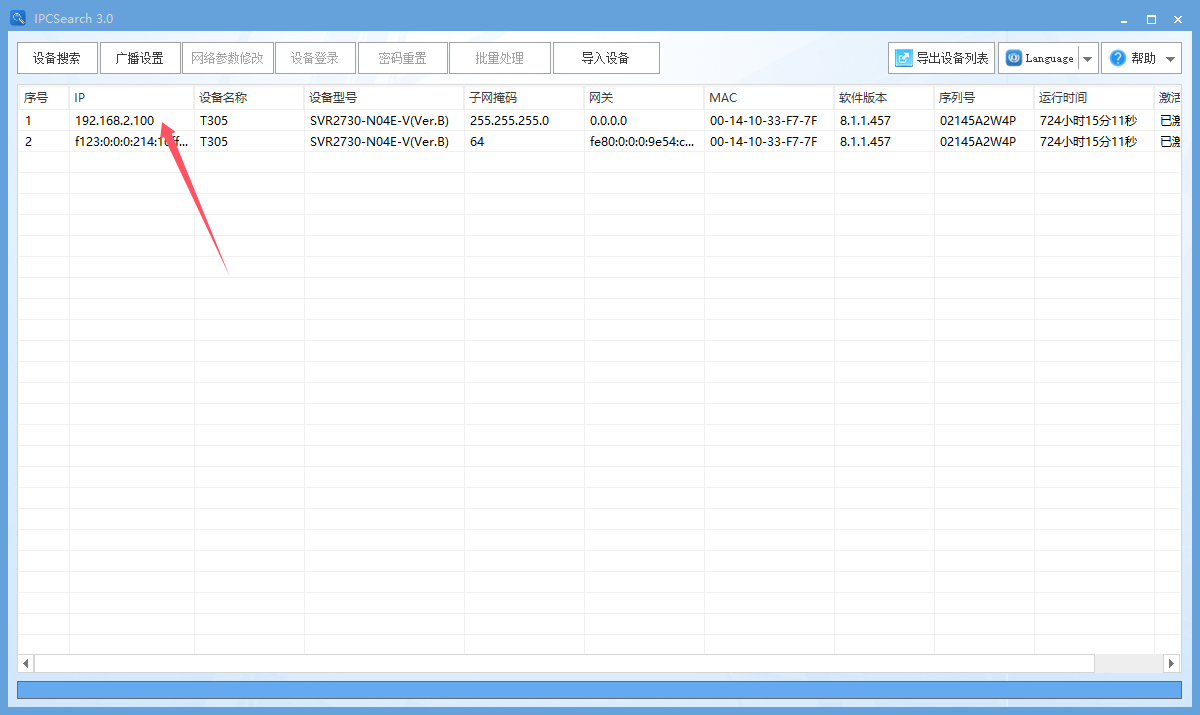Expand the Language dropdown arrow
The width and height of the screenshot is (1200, 715).
pos(1087,59)
